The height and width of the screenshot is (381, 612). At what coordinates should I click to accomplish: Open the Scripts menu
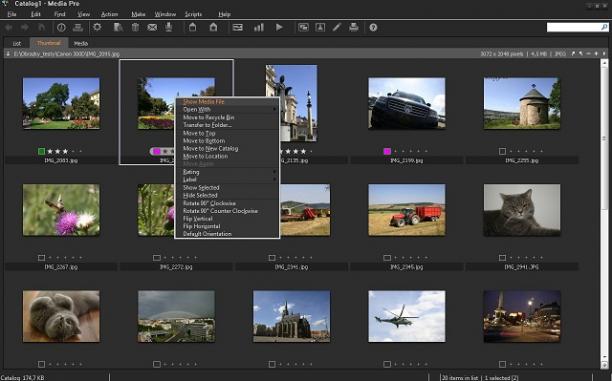coord(193,14)
